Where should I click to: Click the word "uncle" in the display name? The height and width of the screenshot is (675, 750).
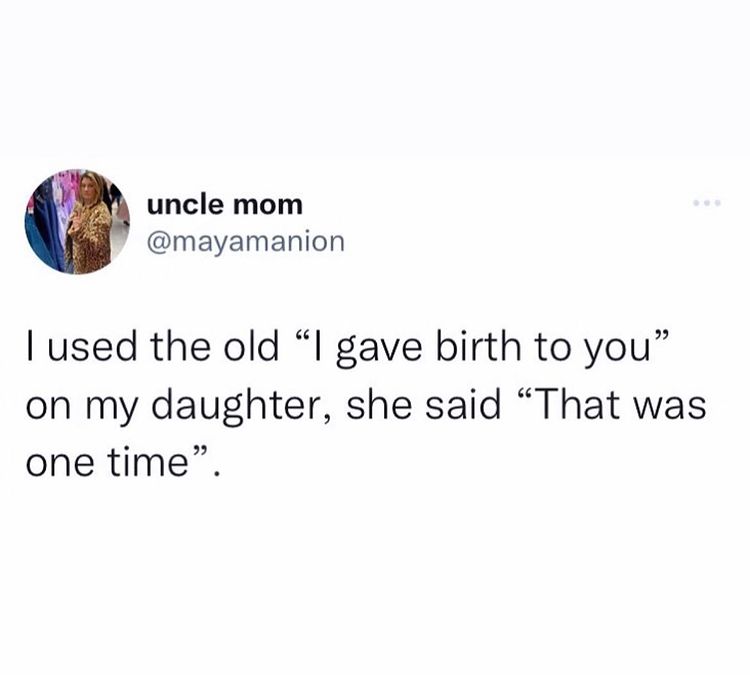click(x=185, y=205)
